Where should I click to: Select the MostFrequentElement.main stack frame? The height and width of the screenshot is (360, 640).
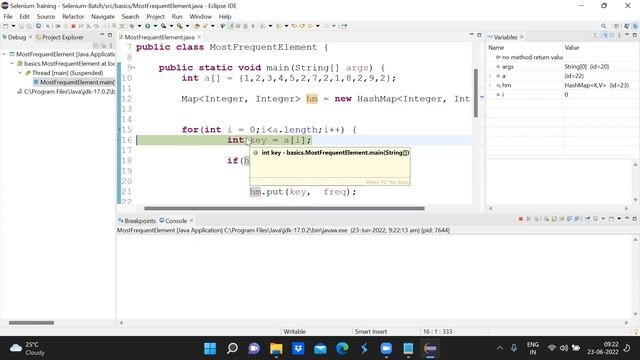coord(74,82)
